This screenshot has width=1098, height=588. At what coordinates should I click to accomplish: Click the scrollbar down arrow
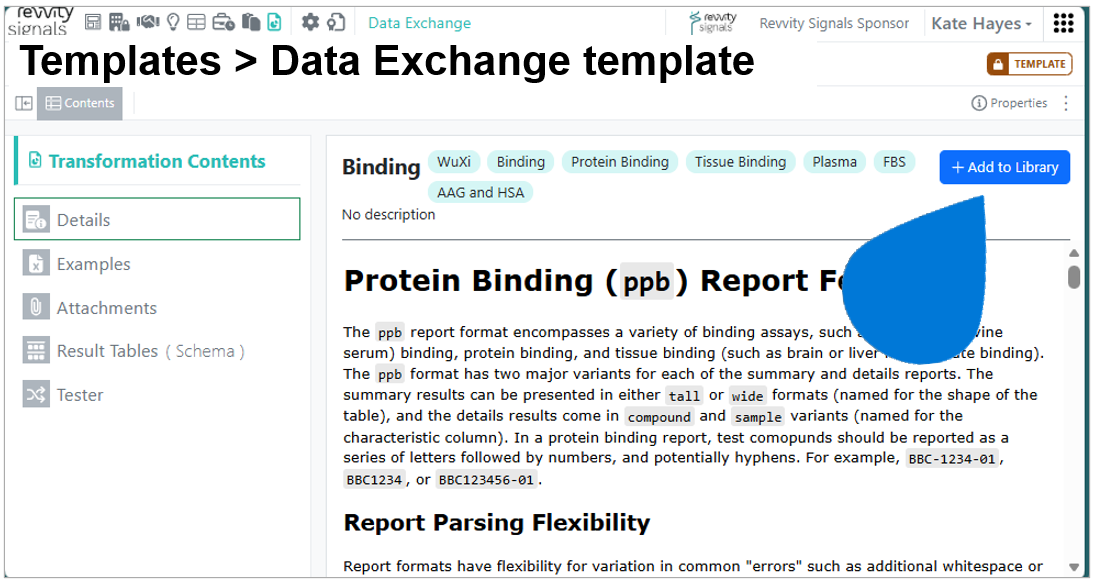point(1073,567)
